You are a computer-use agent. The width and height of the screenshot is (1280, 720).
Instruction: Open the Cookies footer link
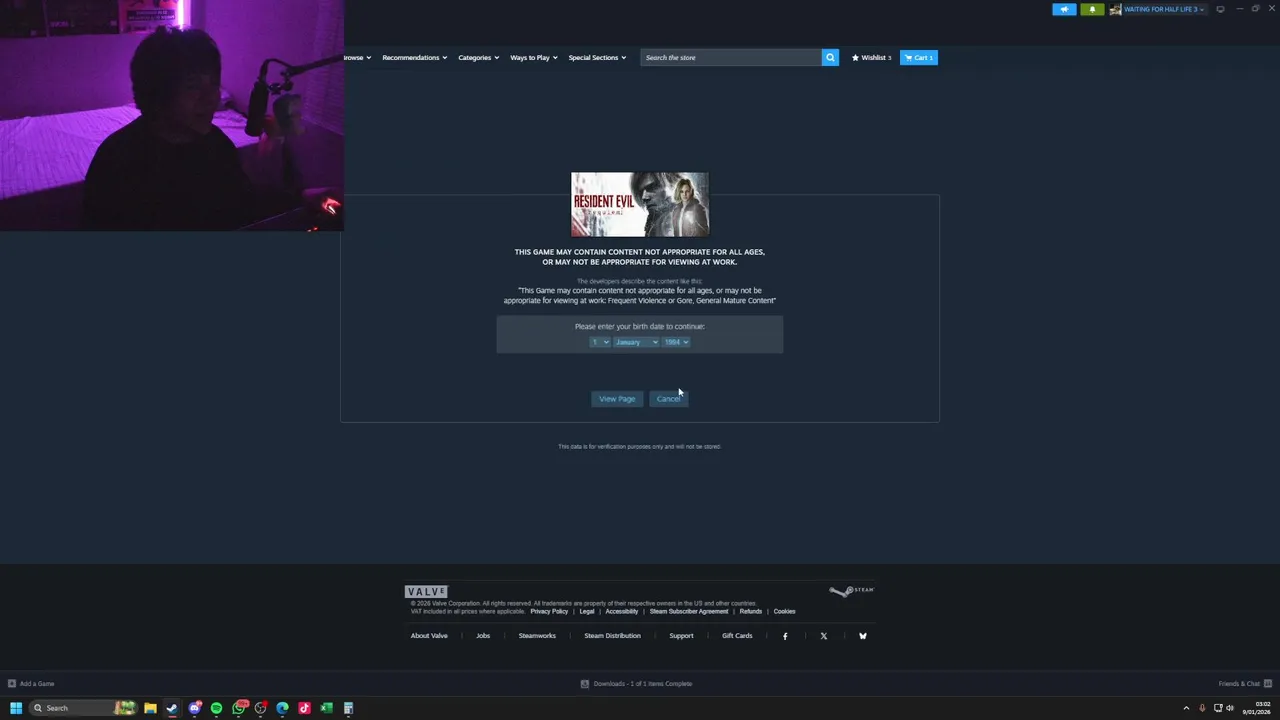coord(784,611)
